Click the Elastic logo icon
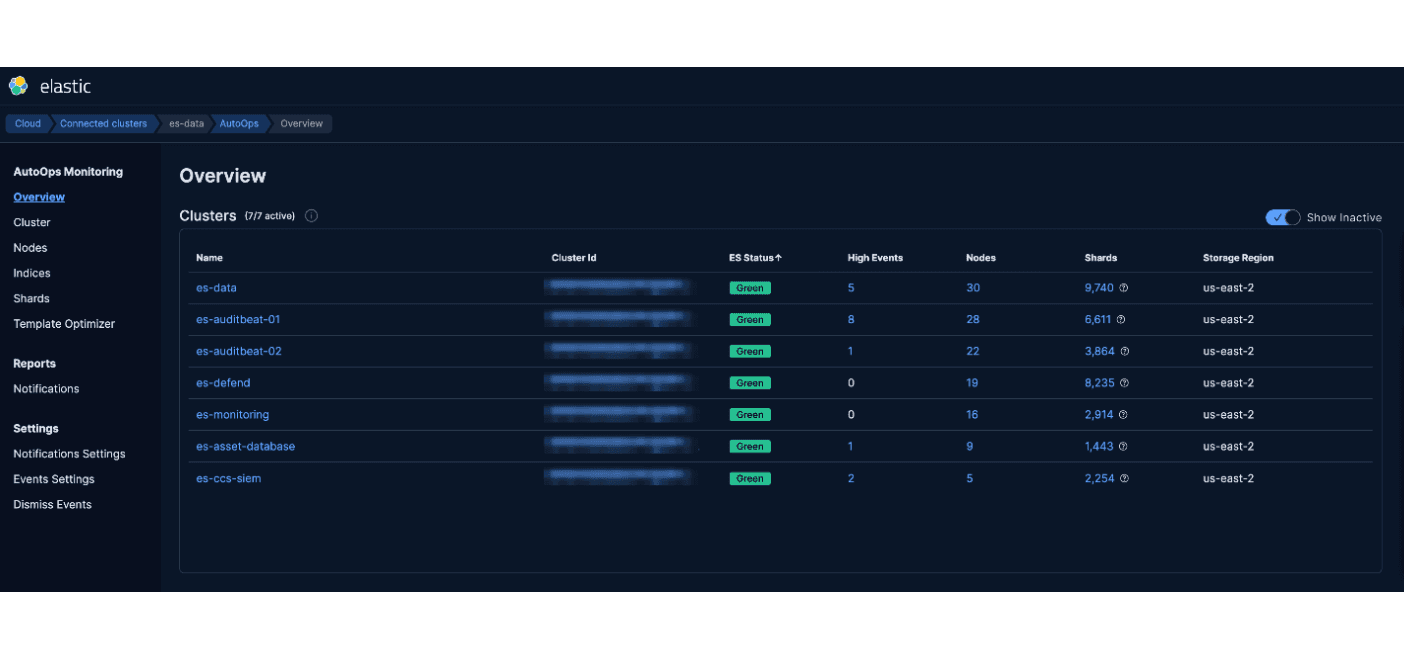1404x664 pixels. 17,86
